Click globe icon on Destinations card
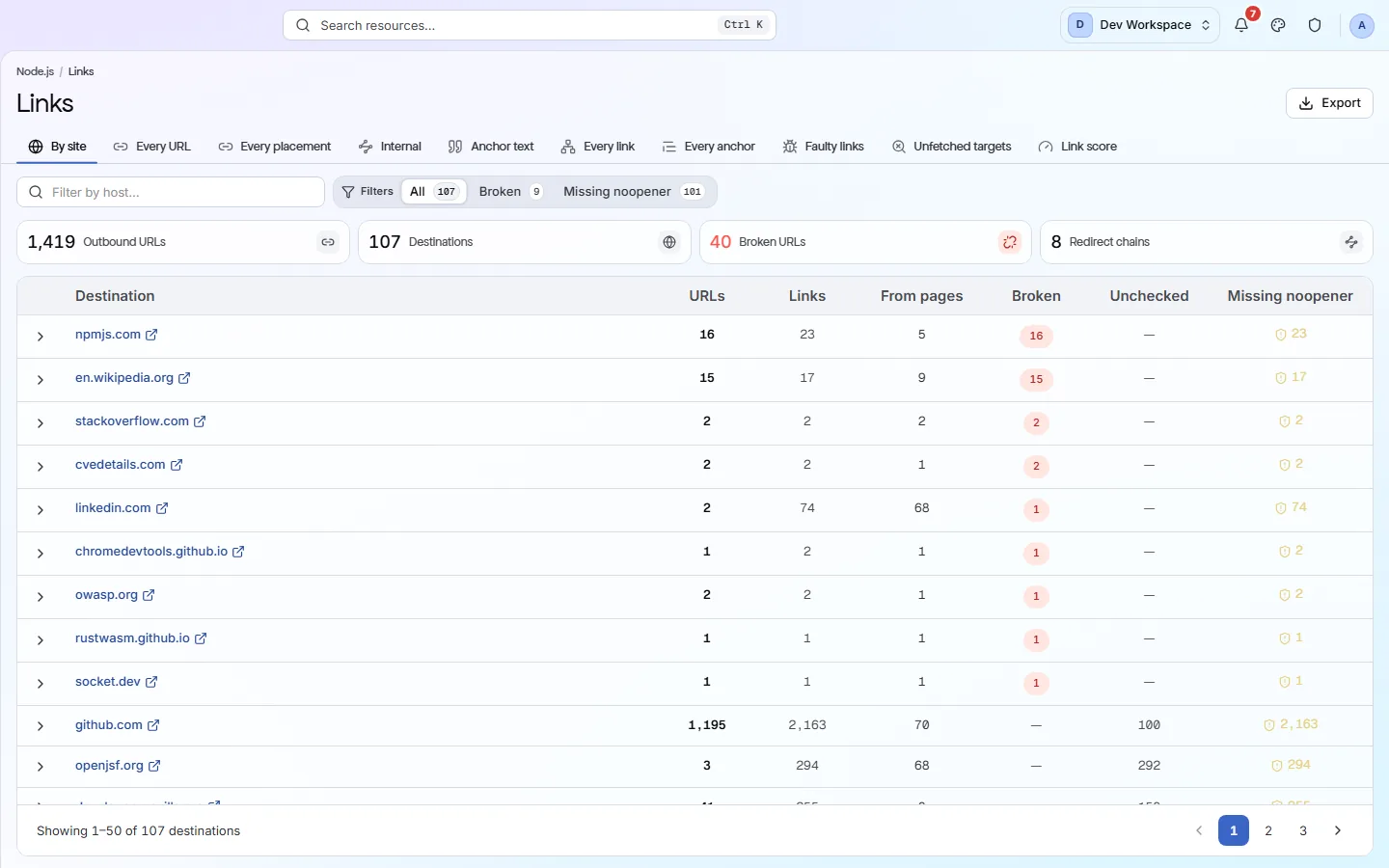 pyautogui.click(x=669, y=242)
